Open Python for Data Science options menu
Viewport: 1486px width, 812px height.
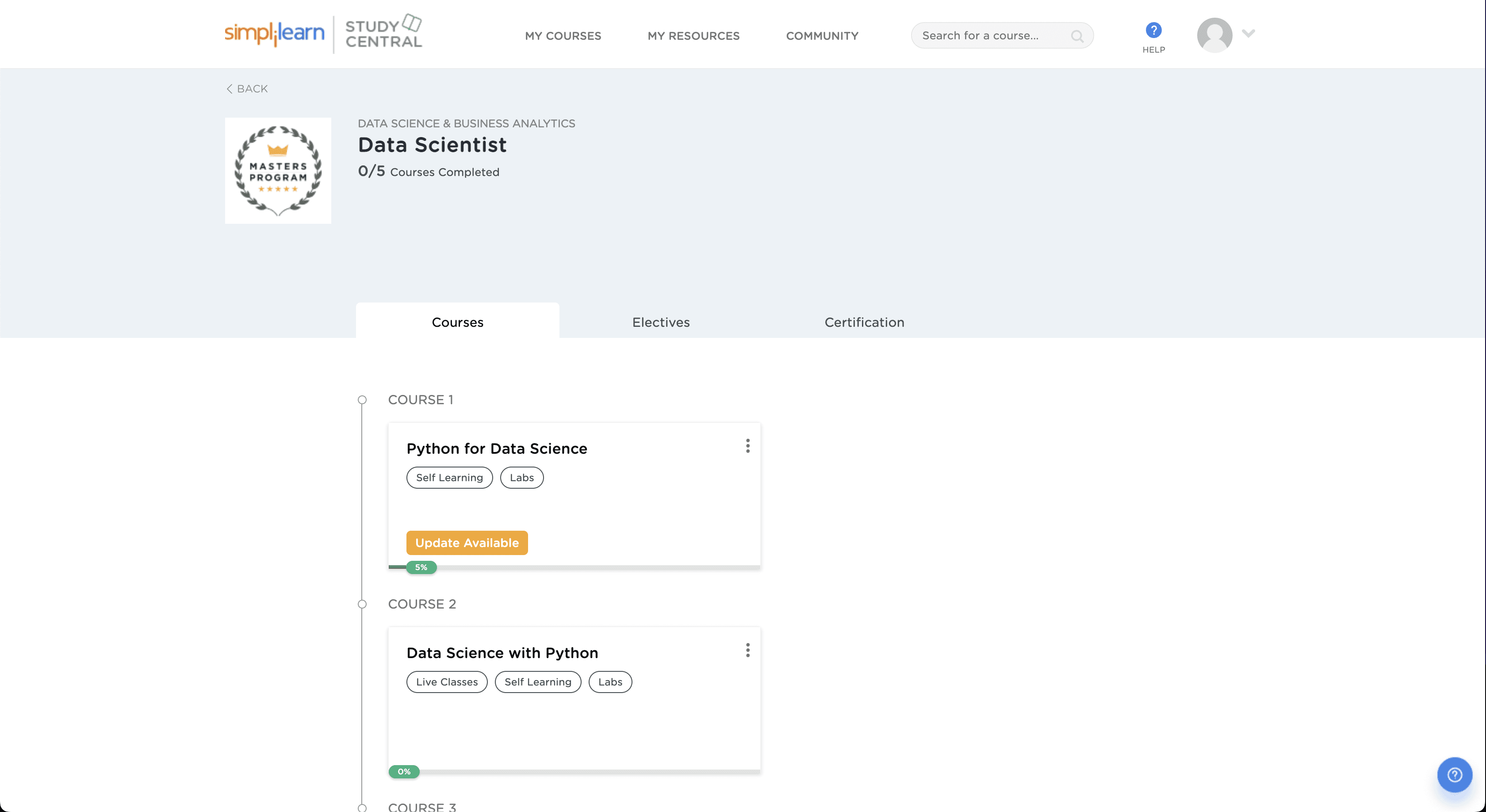click(747, 446)
